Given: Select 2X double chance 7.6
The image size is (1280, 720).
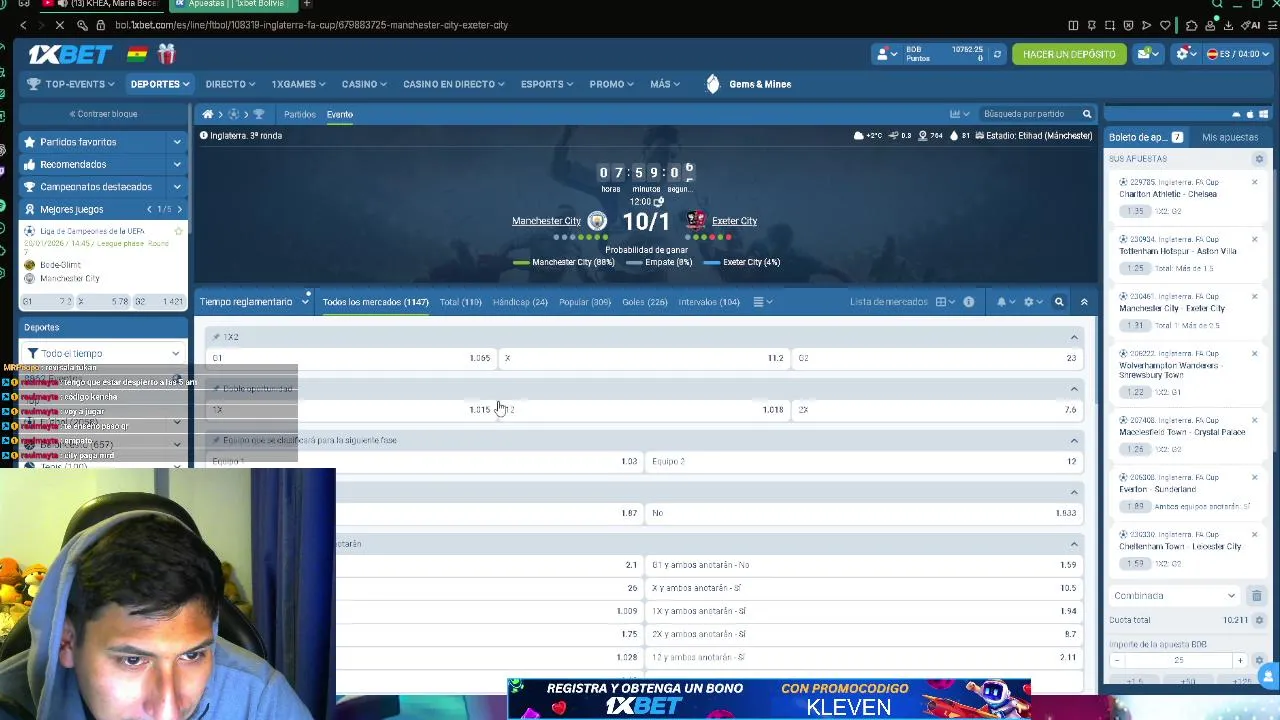Looking at the screenshot, I should click(x=938, y=410).
